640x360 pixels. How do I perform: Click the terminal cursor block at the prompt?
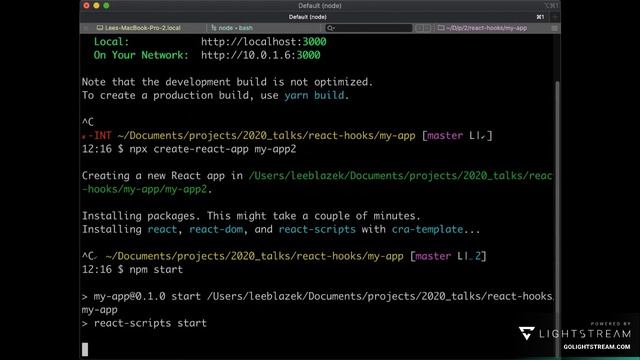point(85,349)
